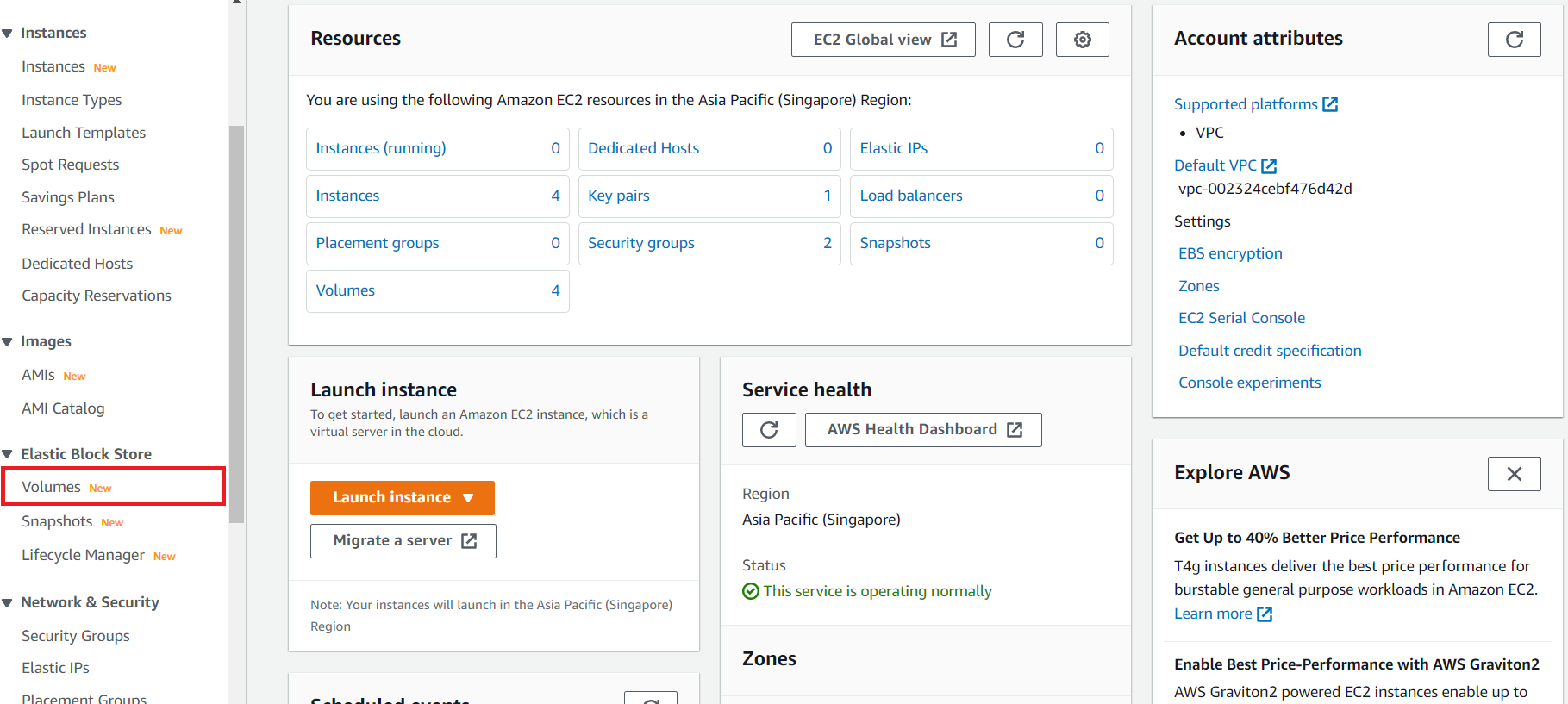Open Console experiments link

1249,383
